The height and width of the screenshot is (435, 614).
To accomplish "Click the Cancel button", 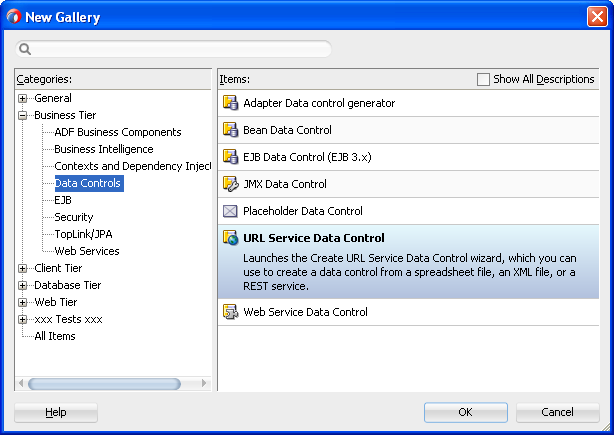I will 558,412.
